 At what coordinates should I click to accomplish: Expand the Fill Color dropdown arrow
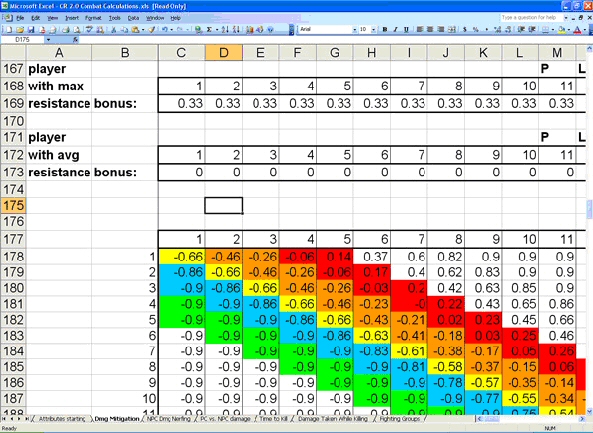(569, 29)
